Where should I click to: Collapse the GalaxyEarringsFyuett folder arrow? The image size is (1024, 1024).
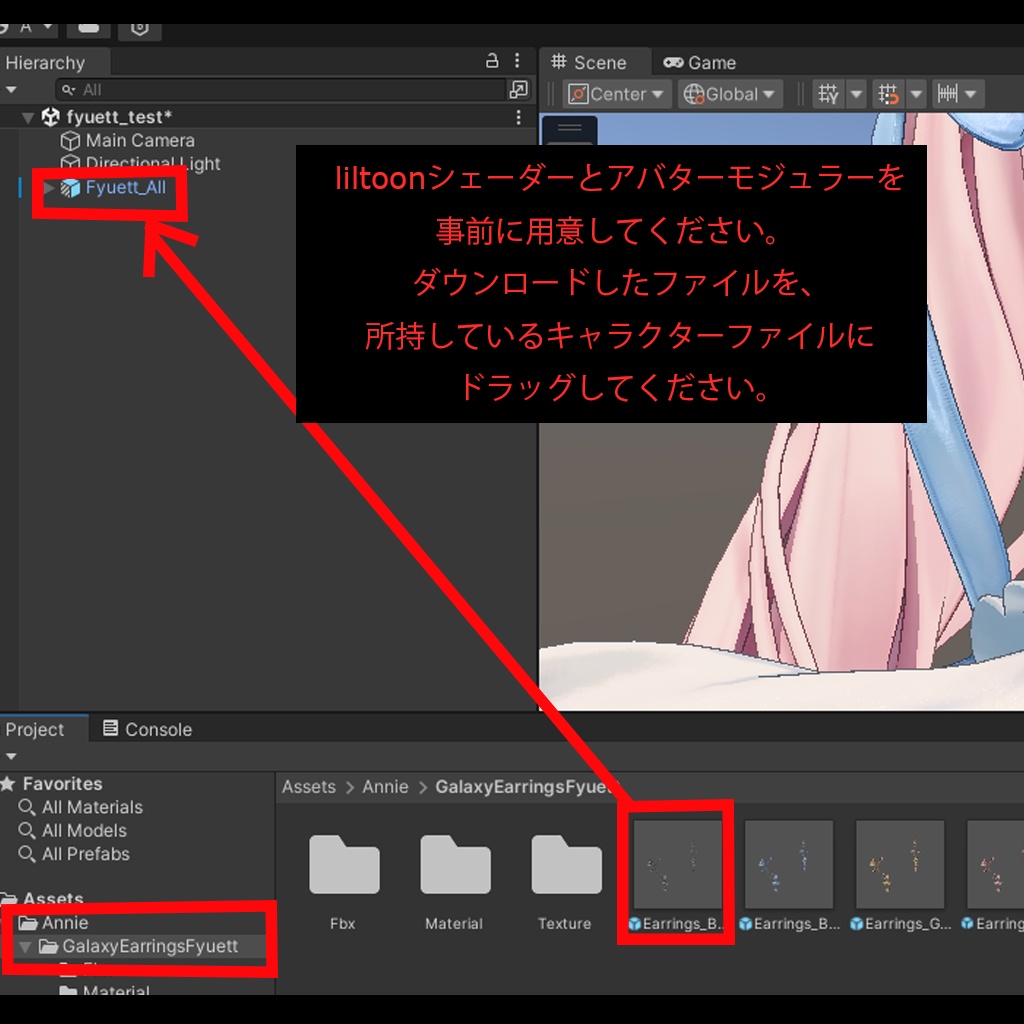click(25, 946)
